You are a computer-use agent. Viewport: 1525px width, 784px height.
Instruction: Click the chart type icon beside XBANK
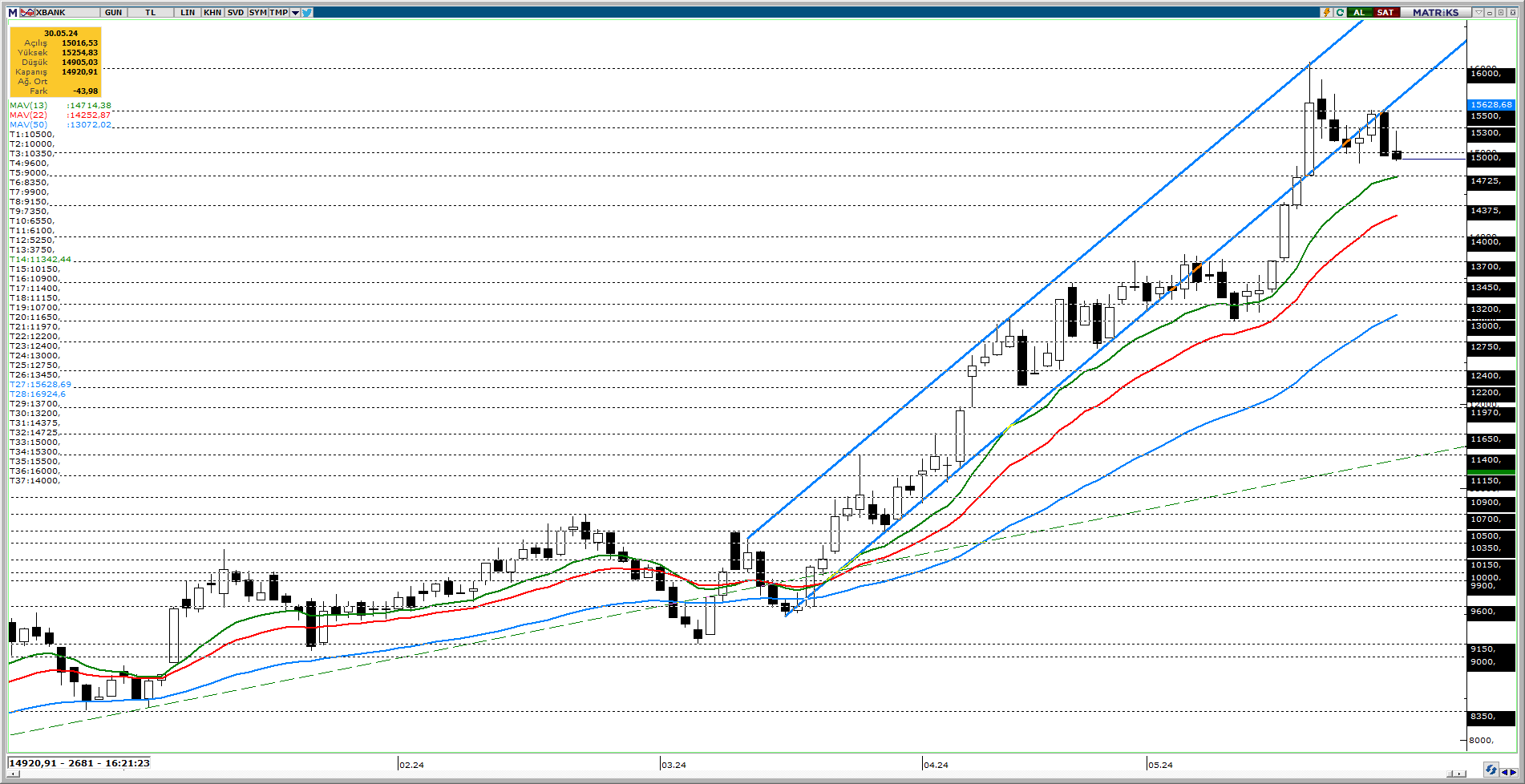[x=27, y=12]
